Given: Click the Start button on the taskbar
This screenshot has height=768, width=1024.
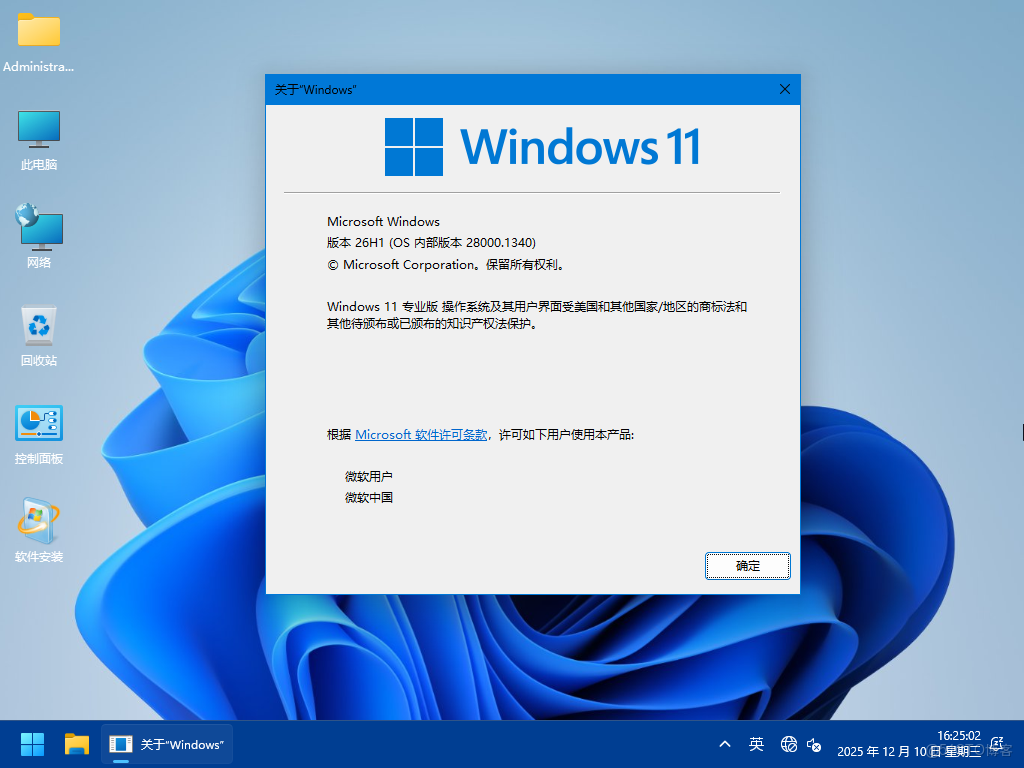Looking at the screenshot, I should [x=31, y=744].
